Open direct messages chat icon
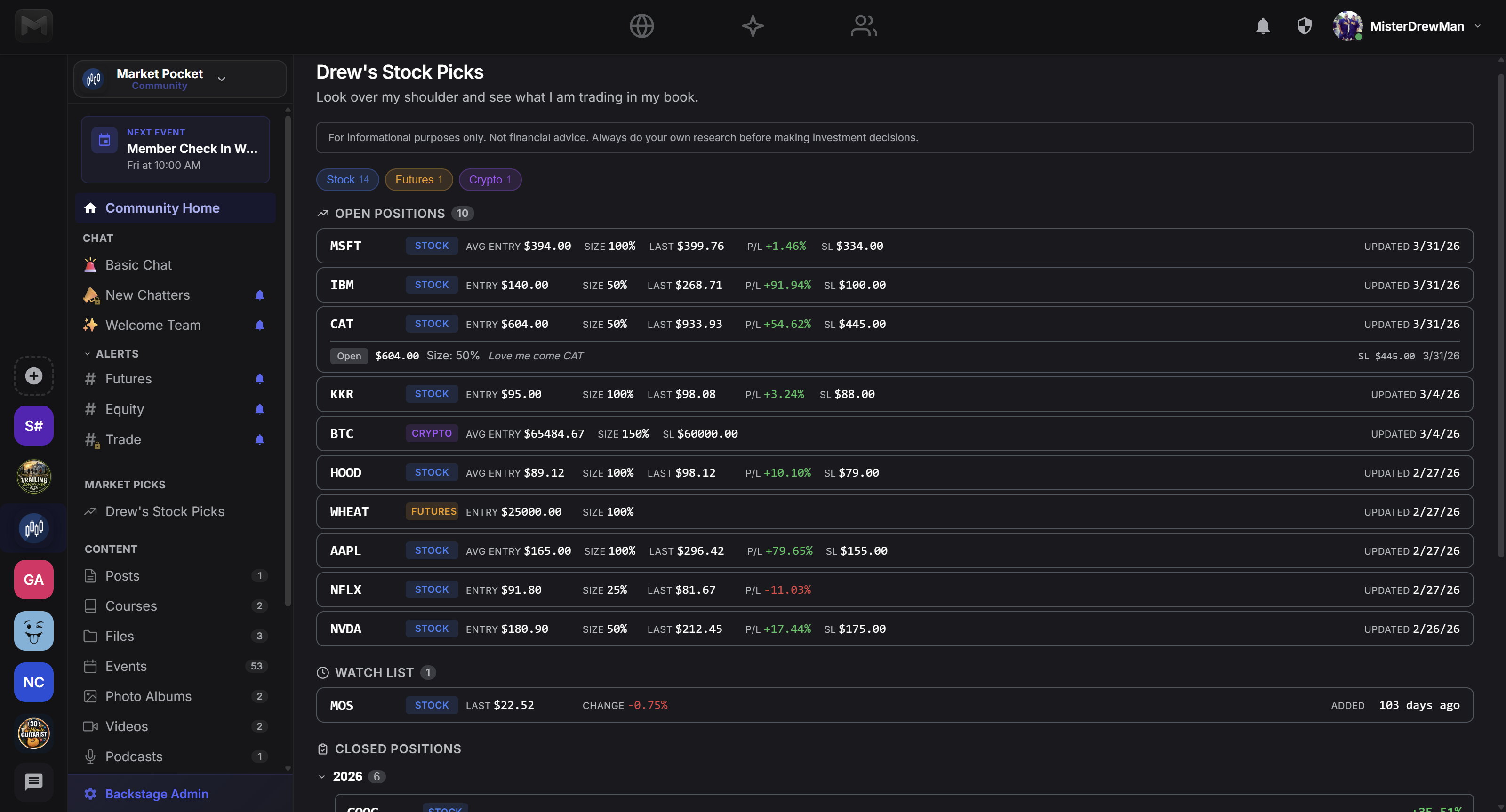Image resolution: width=1506 pixels, height=812 pixels. [x=33, y=781]
